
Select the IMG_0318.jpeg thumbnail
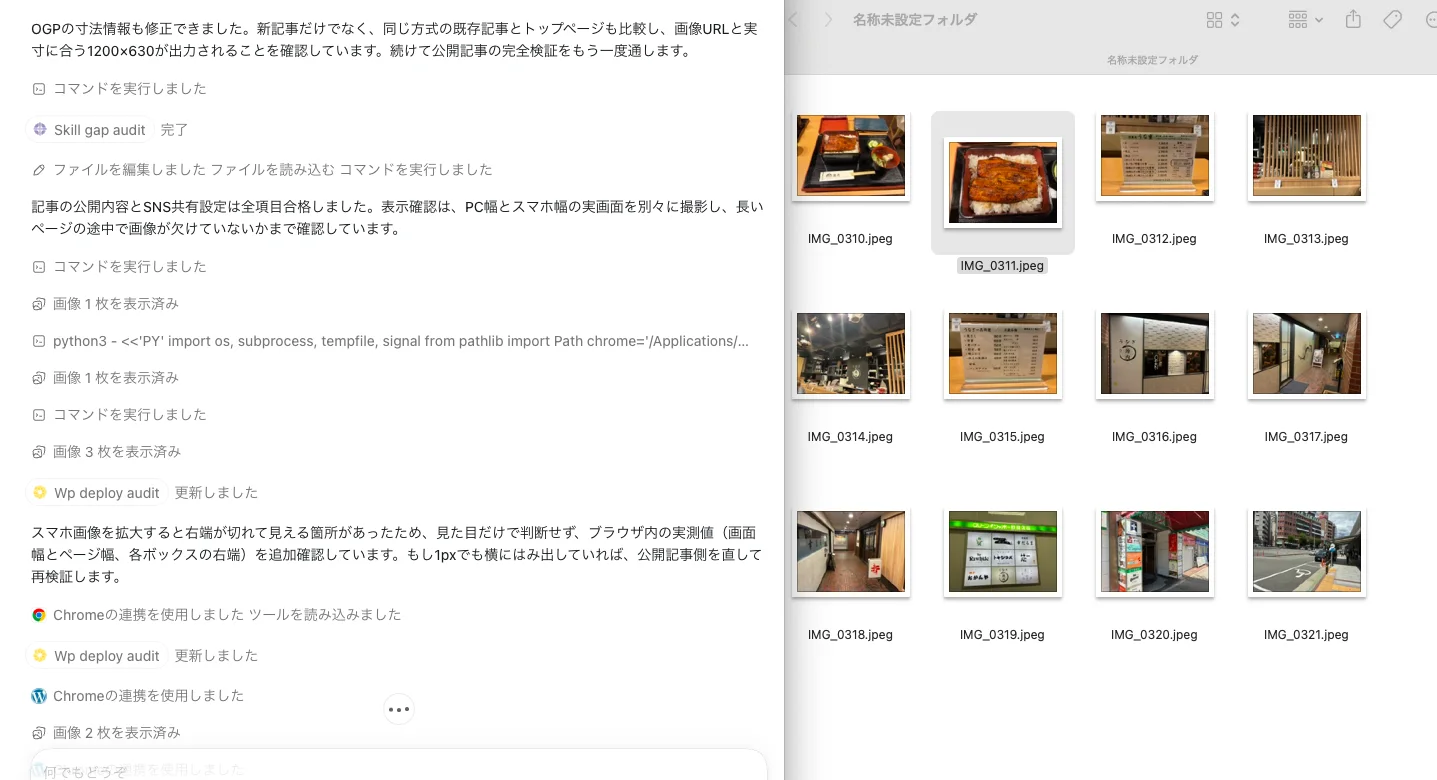point(850,552)
